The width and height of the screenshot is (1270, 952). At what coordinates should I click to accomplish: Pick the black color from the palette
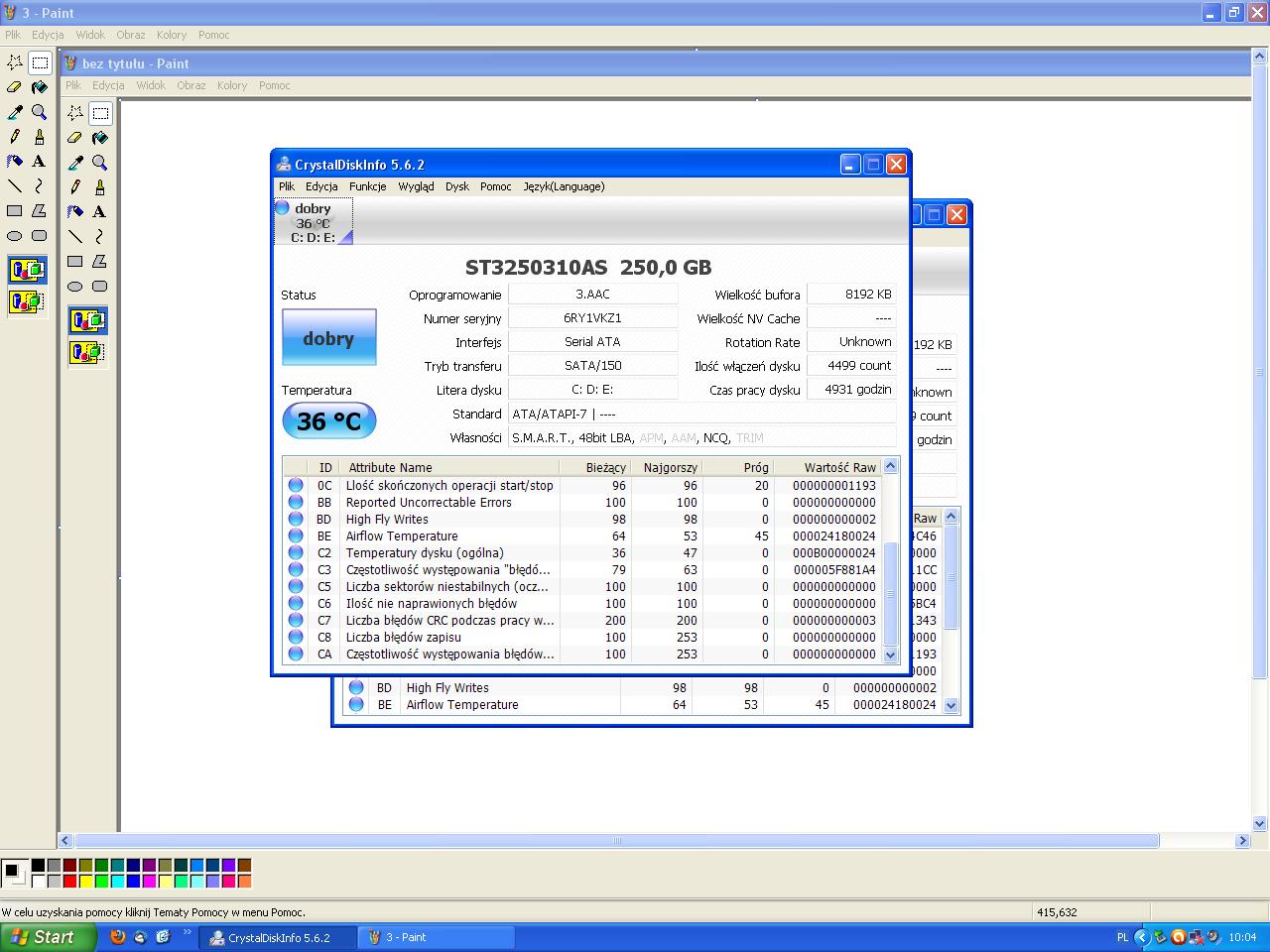pyautogui.click(x=38, y=866)
